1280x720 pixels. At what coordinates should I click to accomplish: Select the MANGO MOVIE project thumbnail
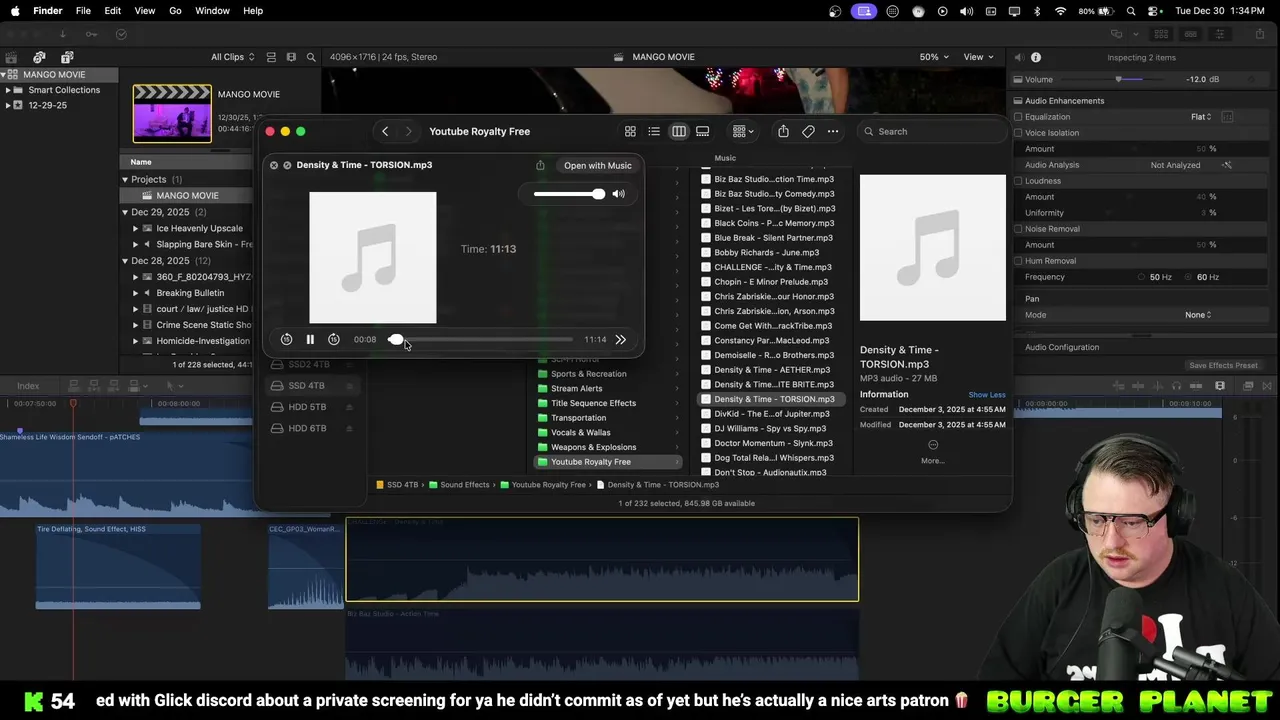pos(172,113)
